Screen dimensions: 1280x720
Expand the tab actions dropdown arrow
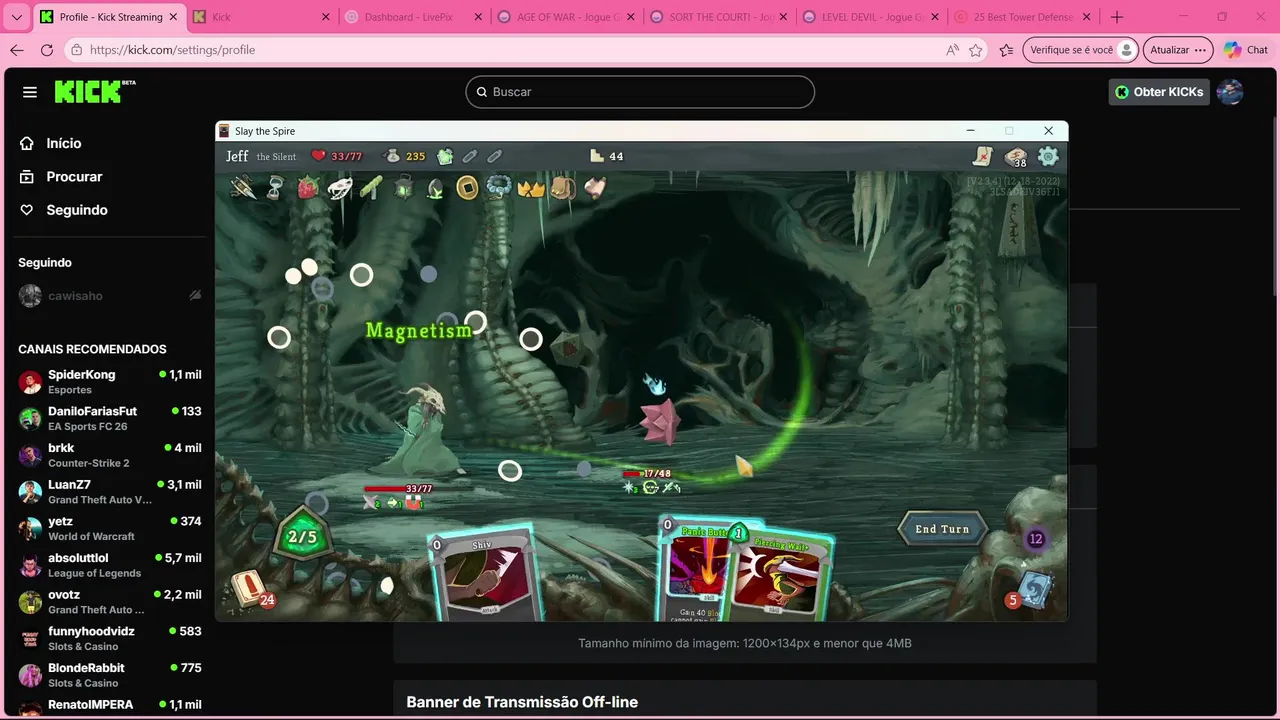[x=16, y=17]
